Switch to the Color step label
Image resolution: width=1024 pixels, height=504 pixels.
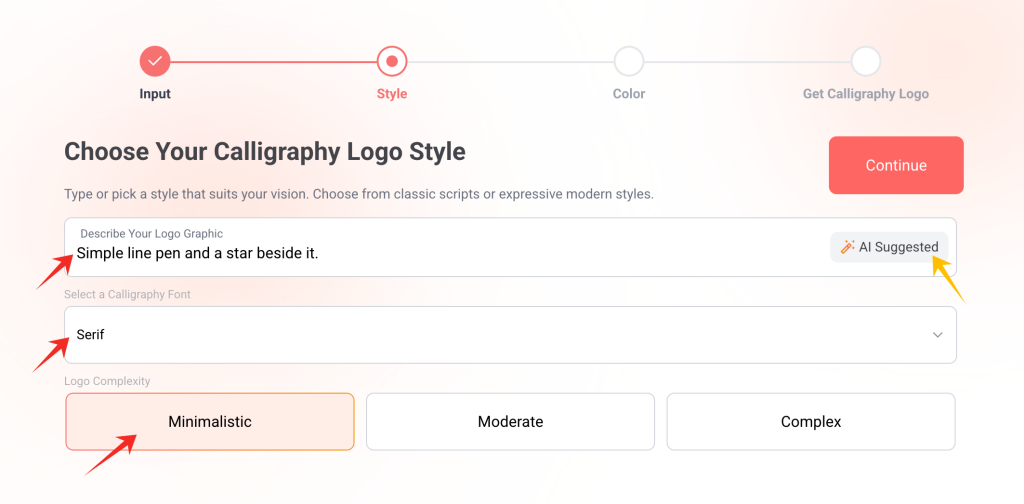629,94
